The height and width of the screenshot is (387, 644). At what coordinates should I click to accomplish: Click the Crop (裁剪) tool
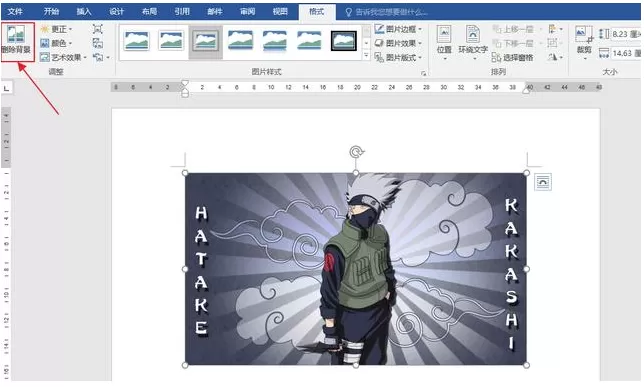pyautogui.click(x=584, y=43)
